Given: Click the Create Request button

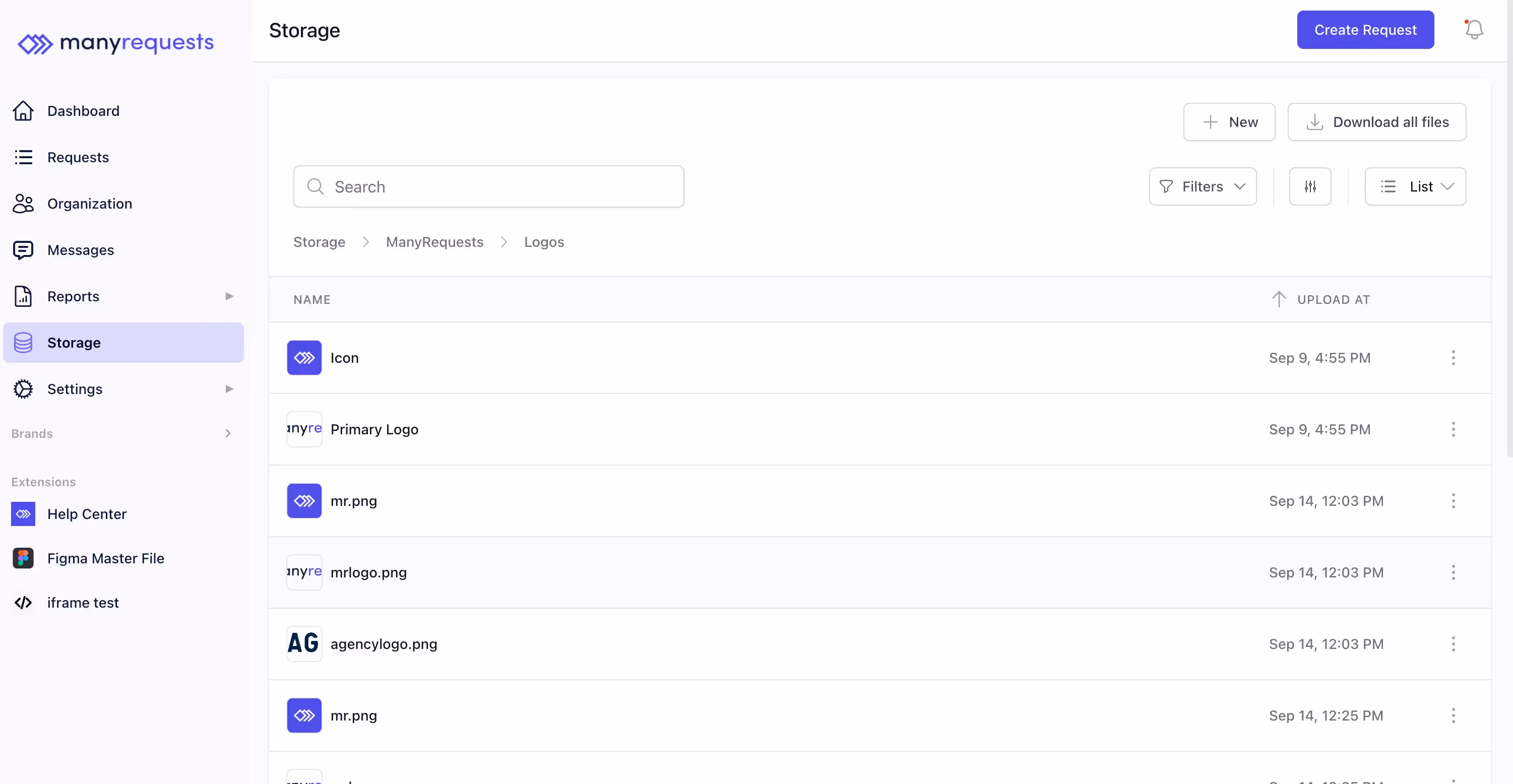Looking at the screenshot, I should [x=1365, y=30].
